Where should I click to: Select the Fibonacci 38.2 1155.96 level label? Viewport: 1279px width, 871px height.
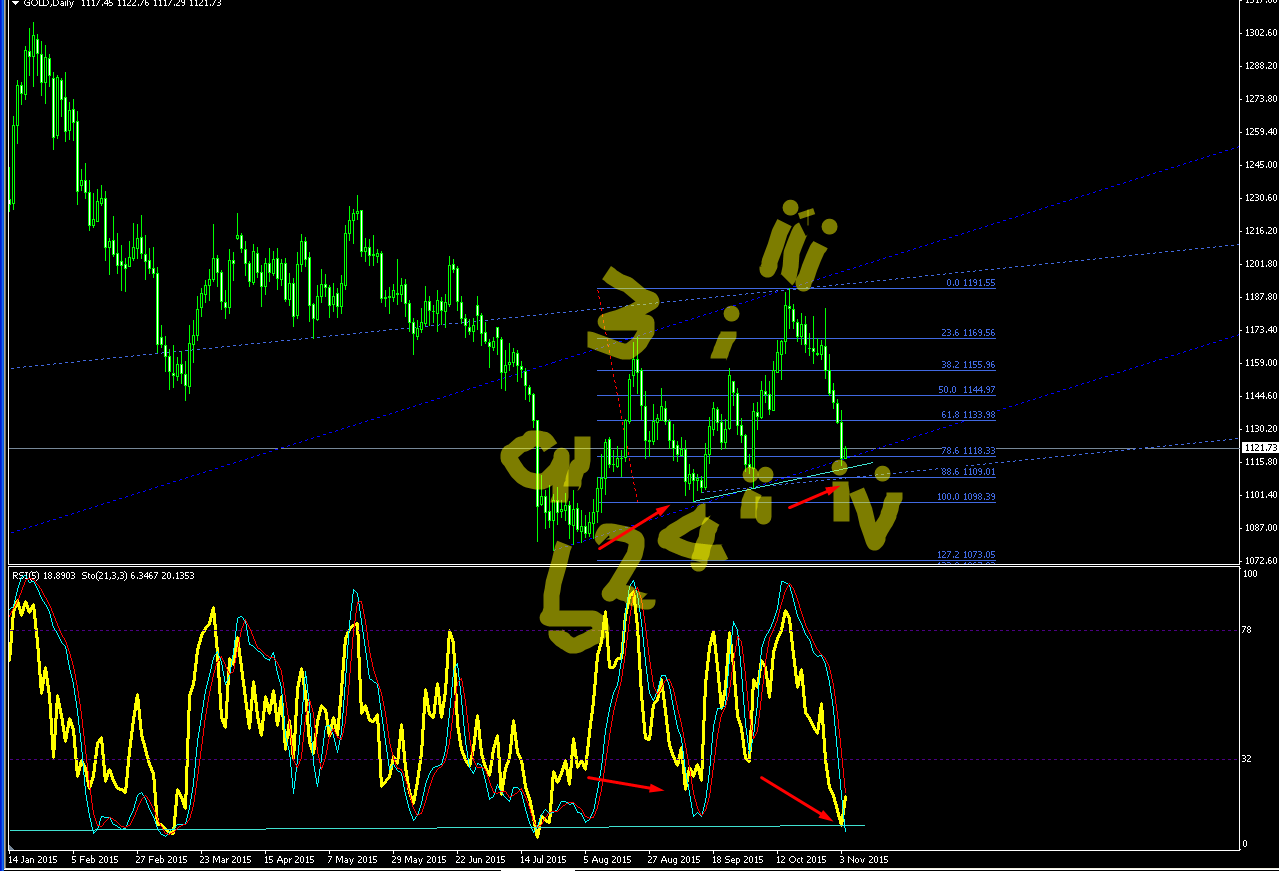[969, 365]
